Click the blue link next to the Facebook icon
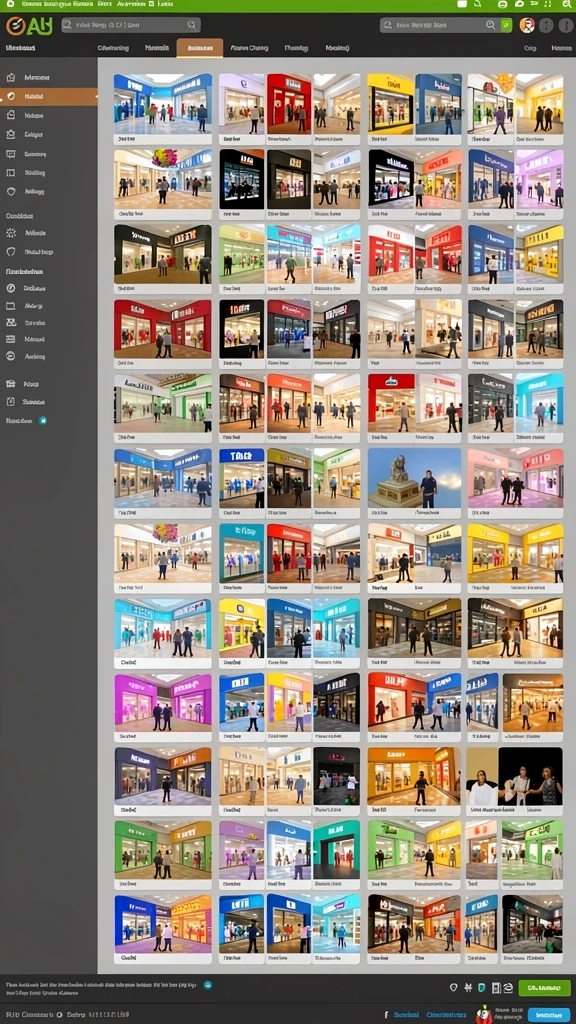The height and width of the screenshot is (1024, 576). pyautogui.click(x=408, y=1015)
